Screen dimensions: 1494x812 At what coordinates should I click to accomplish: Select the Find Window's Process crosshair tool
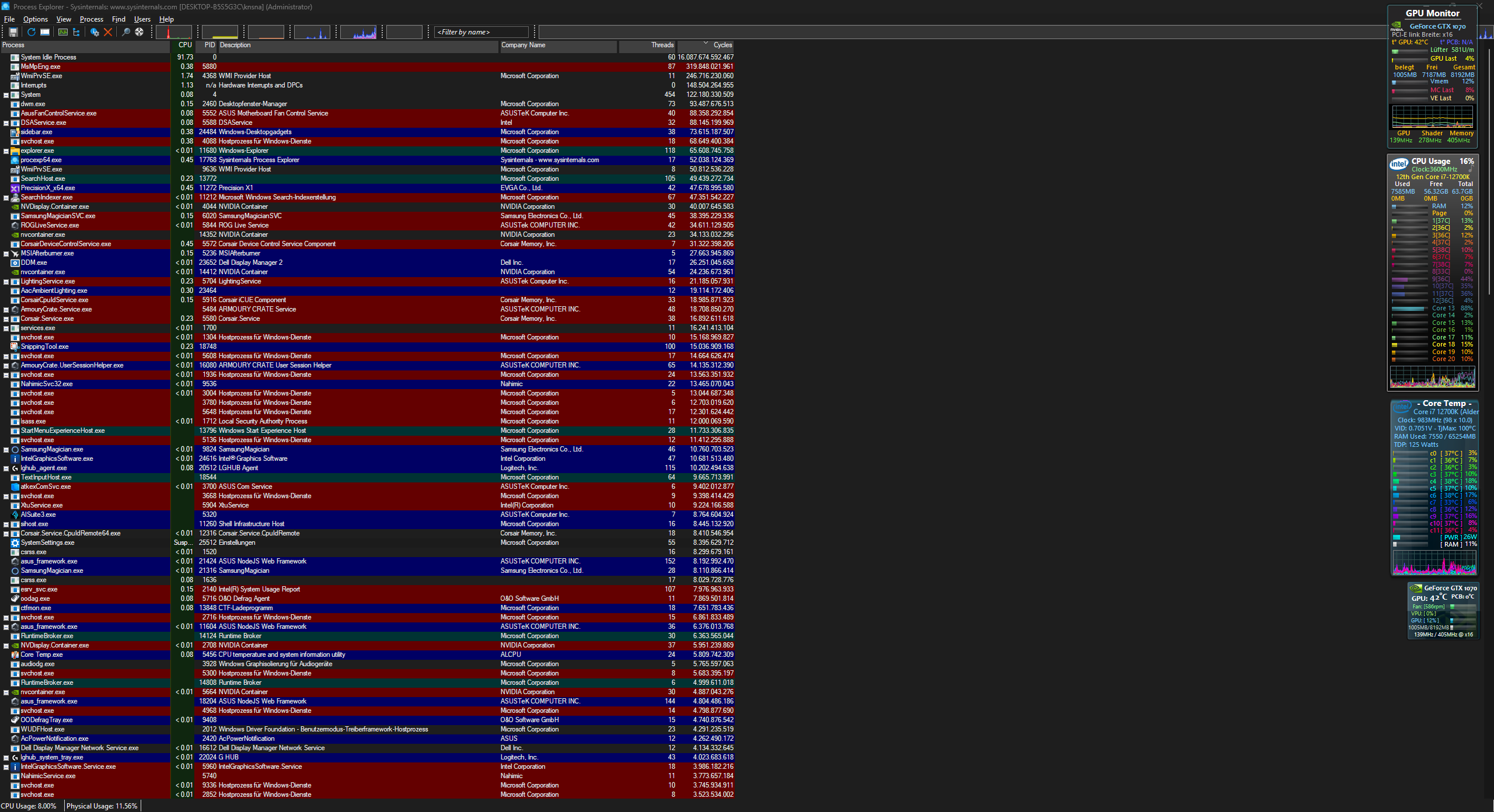[139, 32]
